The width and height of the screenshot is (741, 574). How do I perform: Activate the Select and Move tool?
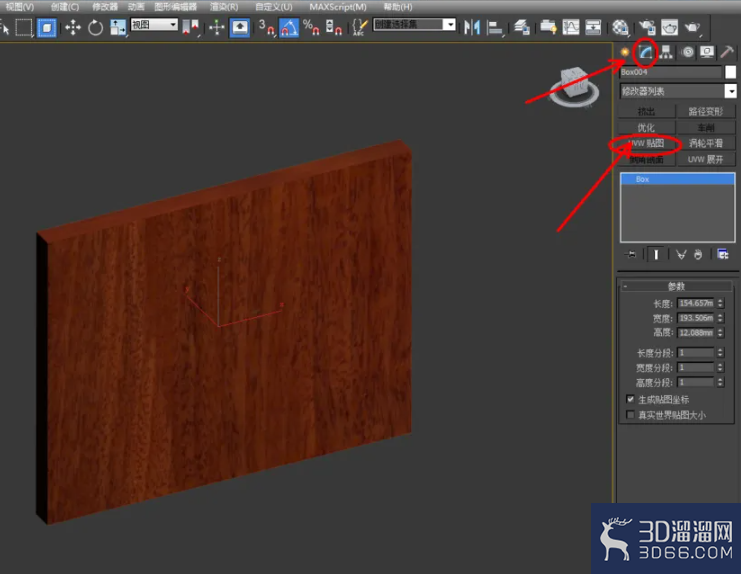click(73, 27)
